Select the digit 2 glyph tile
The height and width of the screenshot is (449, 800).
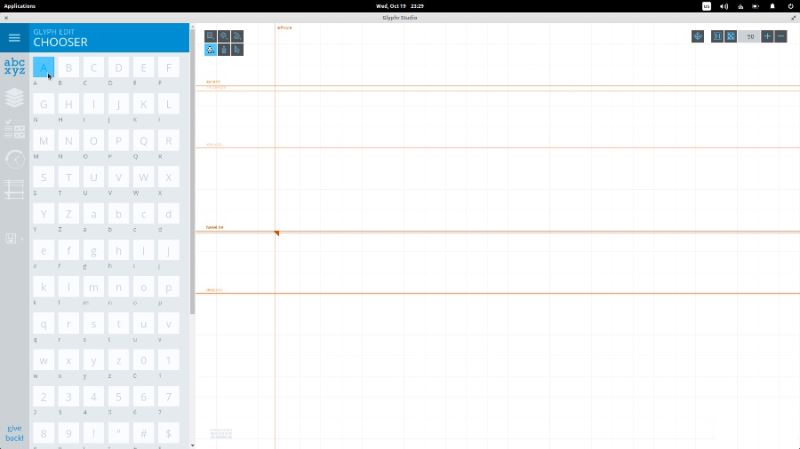43,397
